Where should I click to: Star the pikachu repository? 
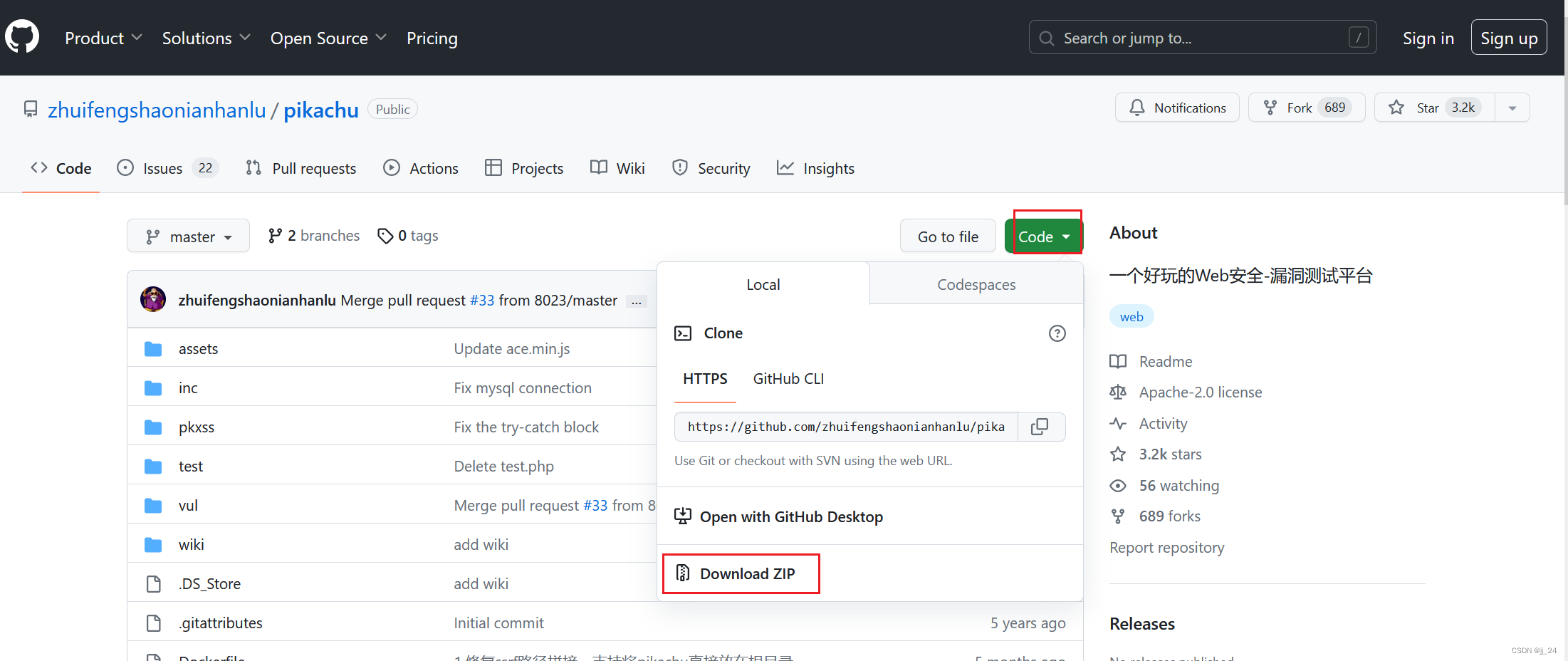click(1434, 108)
